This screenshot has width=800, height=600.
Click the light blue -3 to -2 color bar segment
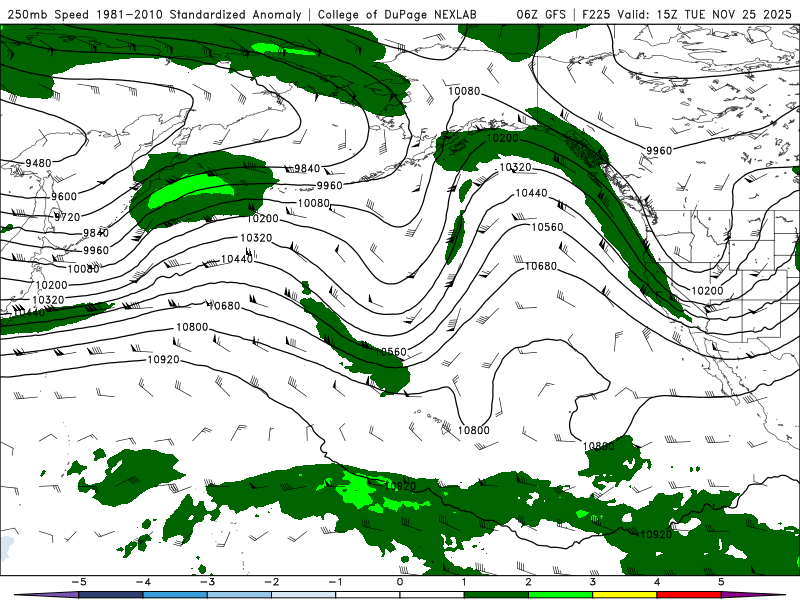[x=239, y=595]
